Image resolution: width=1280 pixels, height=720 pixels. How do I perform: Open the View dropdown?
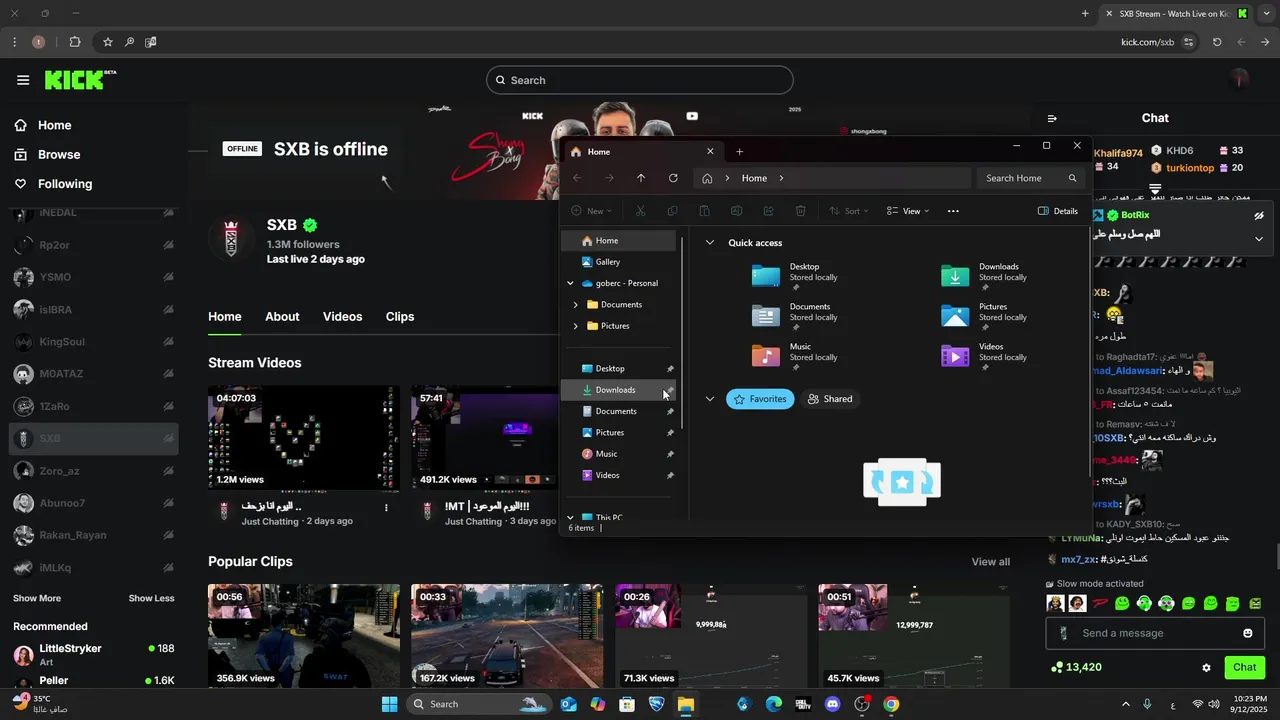tap(908, 211)
